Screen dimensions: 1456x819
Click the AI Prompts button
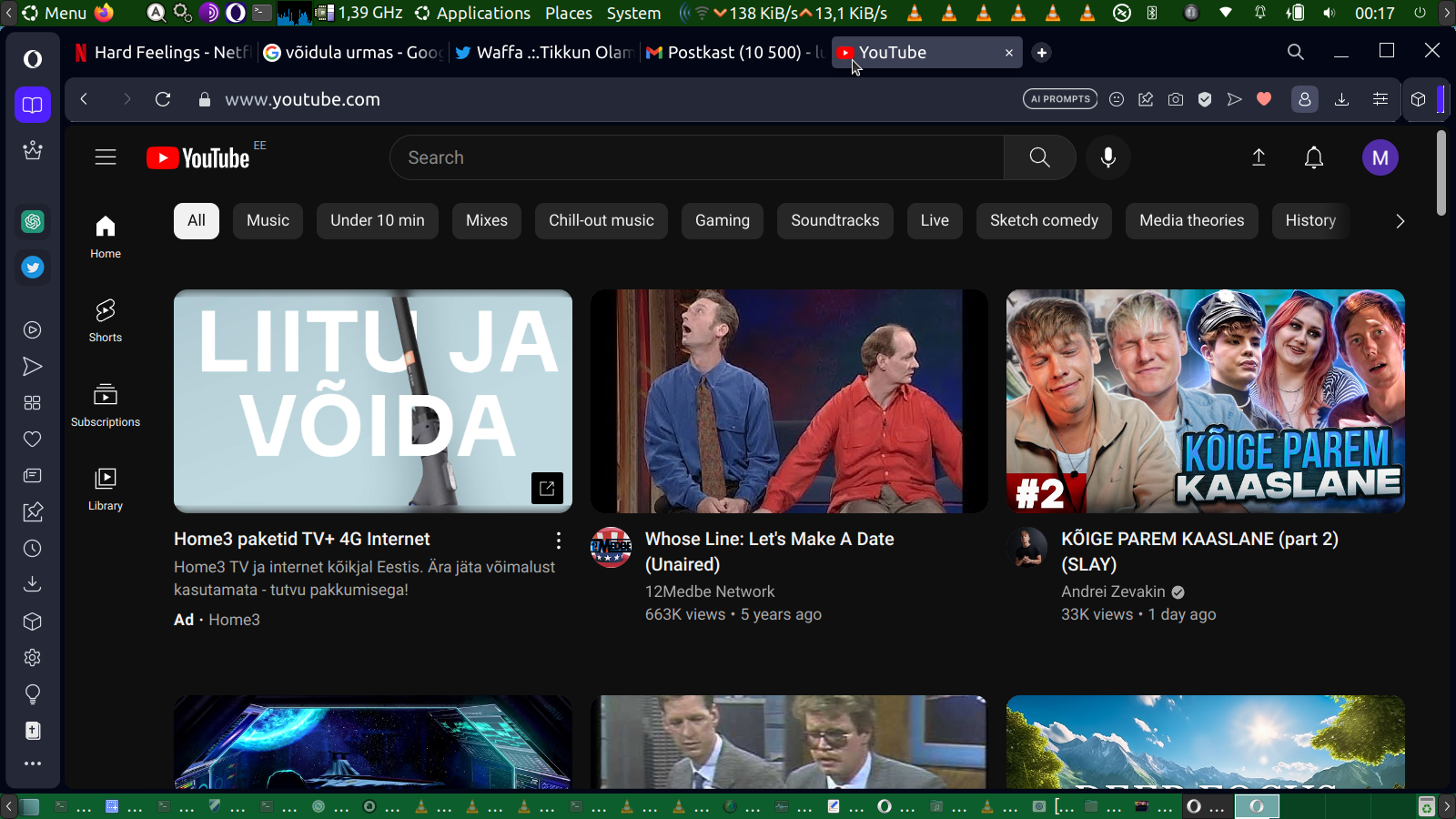(x=1060, y=99)
